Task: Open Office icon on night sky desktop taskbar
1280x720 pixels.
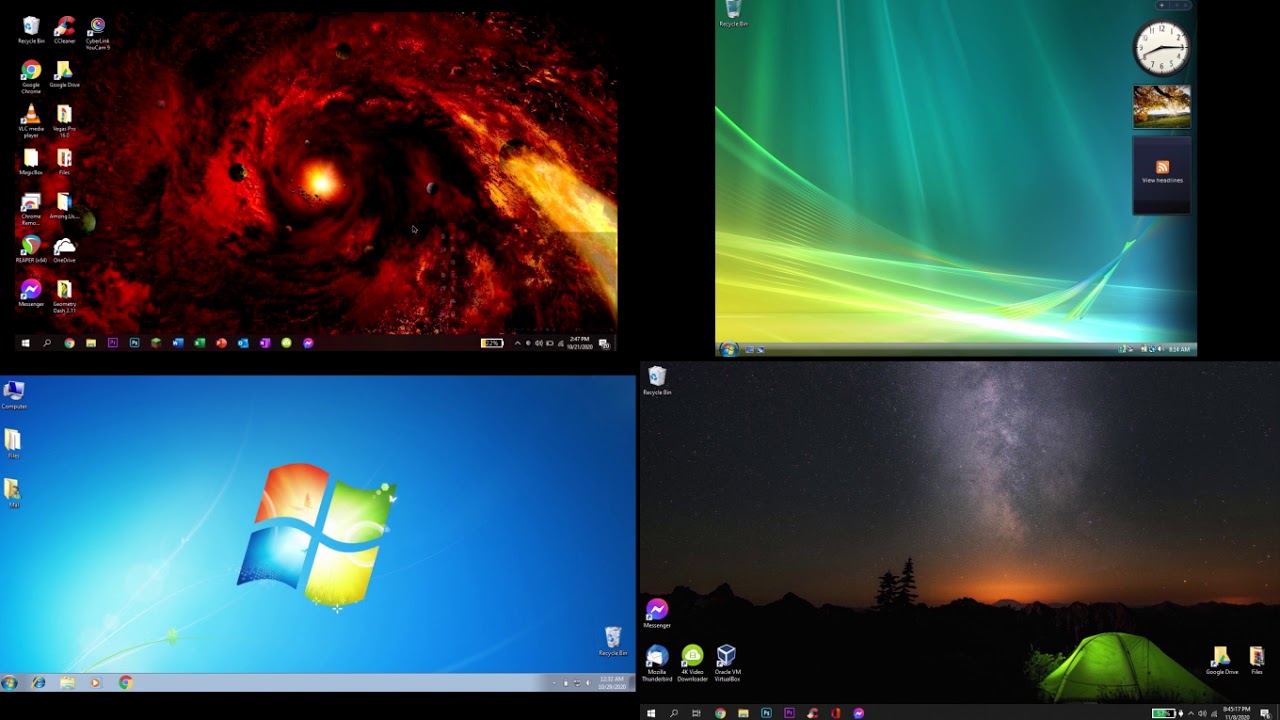Action: (835, 713)
